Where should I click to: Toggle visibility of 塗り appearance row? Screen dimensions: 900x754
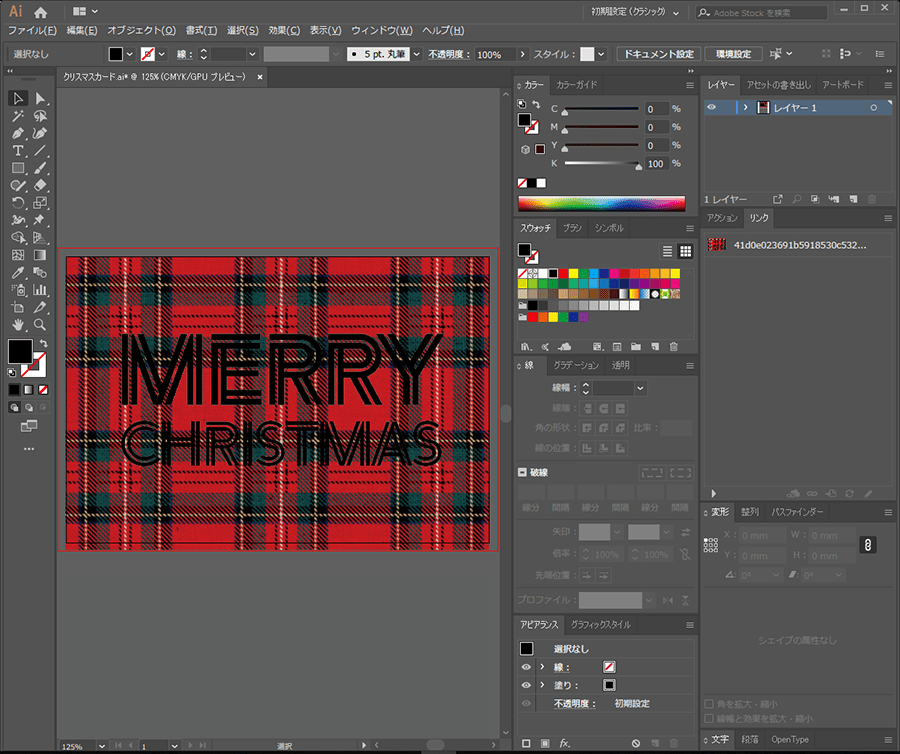[x=526, y=685]
